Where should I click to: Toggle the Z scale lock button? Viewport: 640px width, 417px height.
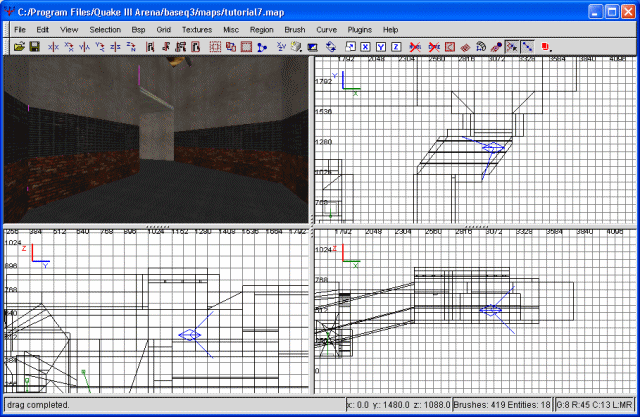pos(396,47)
